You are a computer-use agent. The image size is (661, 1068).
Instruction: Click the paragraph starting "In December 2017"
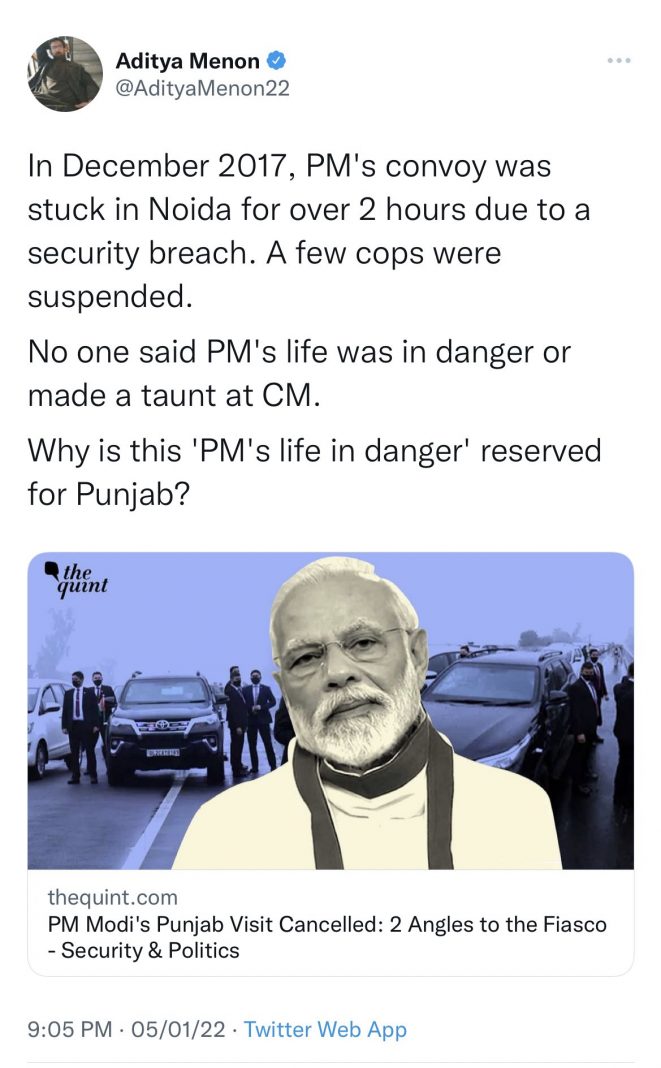pos(309,231)
